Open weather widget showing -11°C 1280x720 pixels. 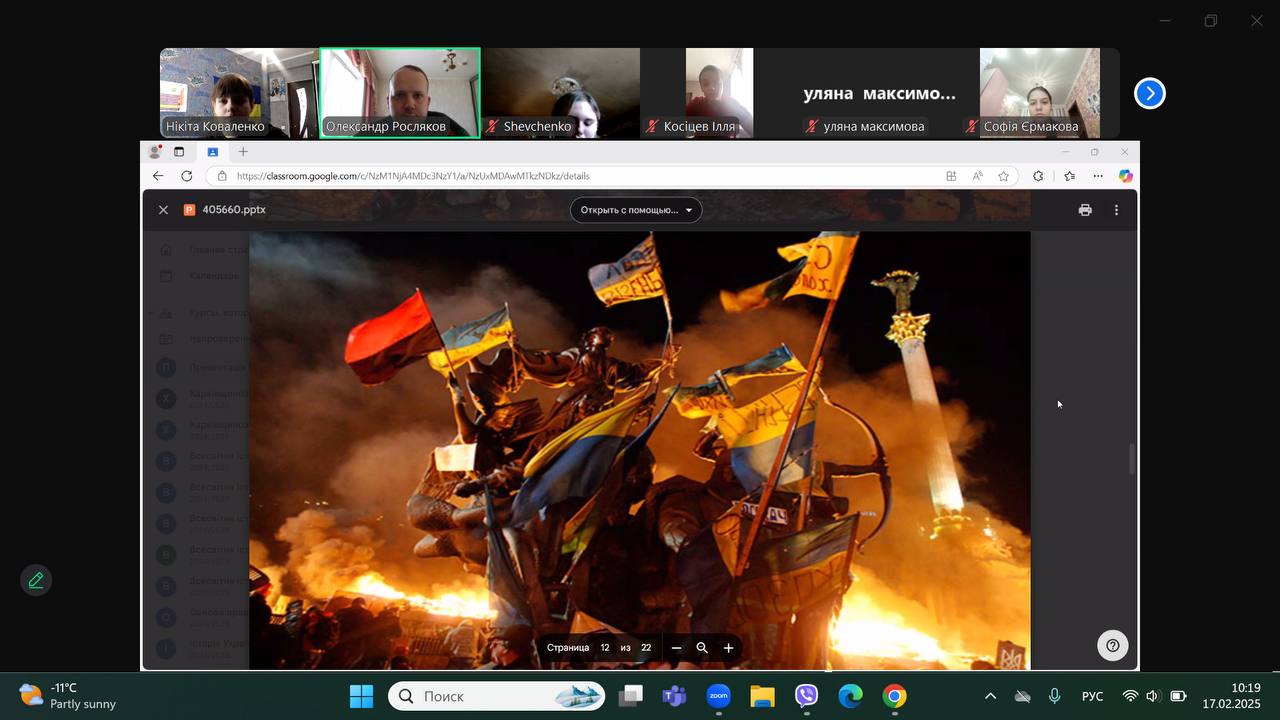68,696
